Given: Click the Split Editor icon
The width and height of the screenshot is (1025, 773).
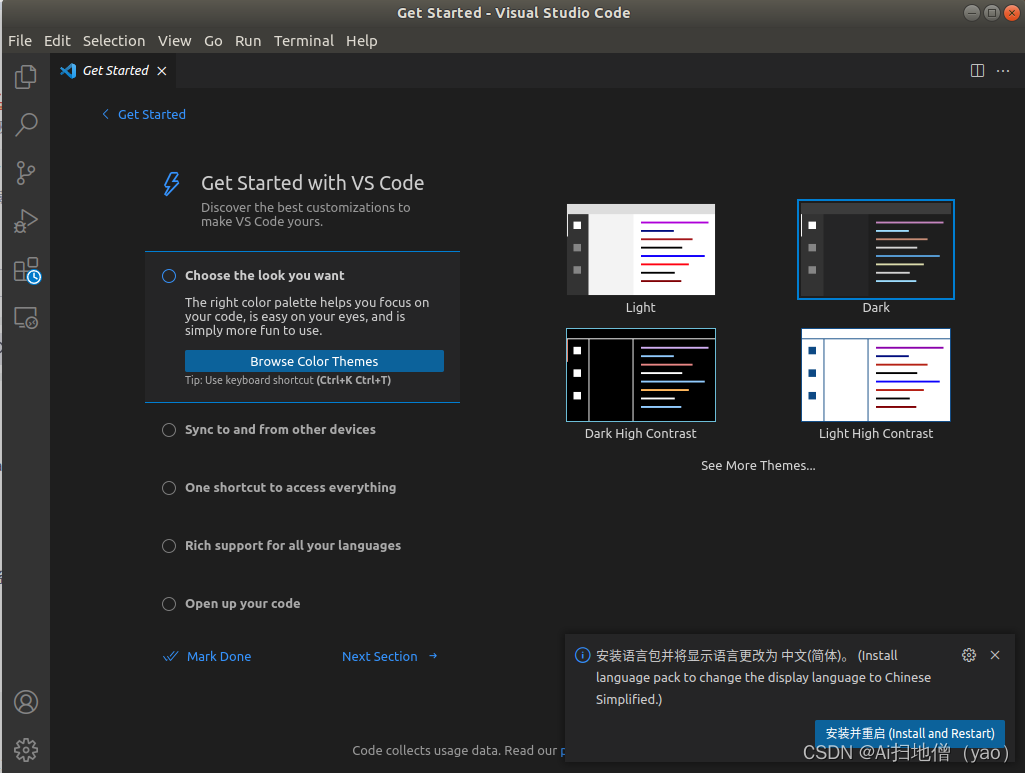Looking at the screenshot, I should point(977,70).
